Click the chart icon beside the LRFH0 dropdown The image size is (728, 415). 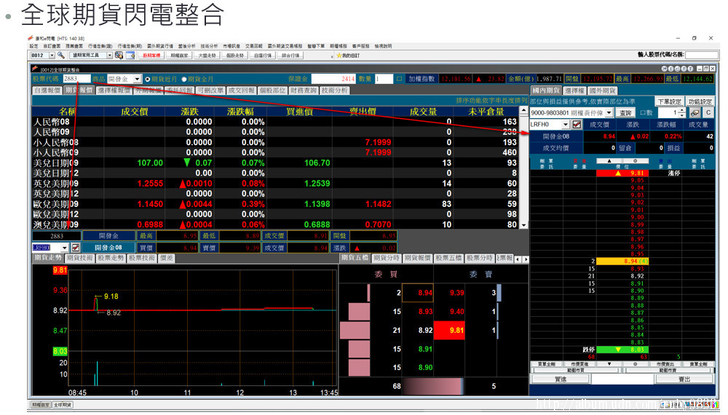coord(577,123)
